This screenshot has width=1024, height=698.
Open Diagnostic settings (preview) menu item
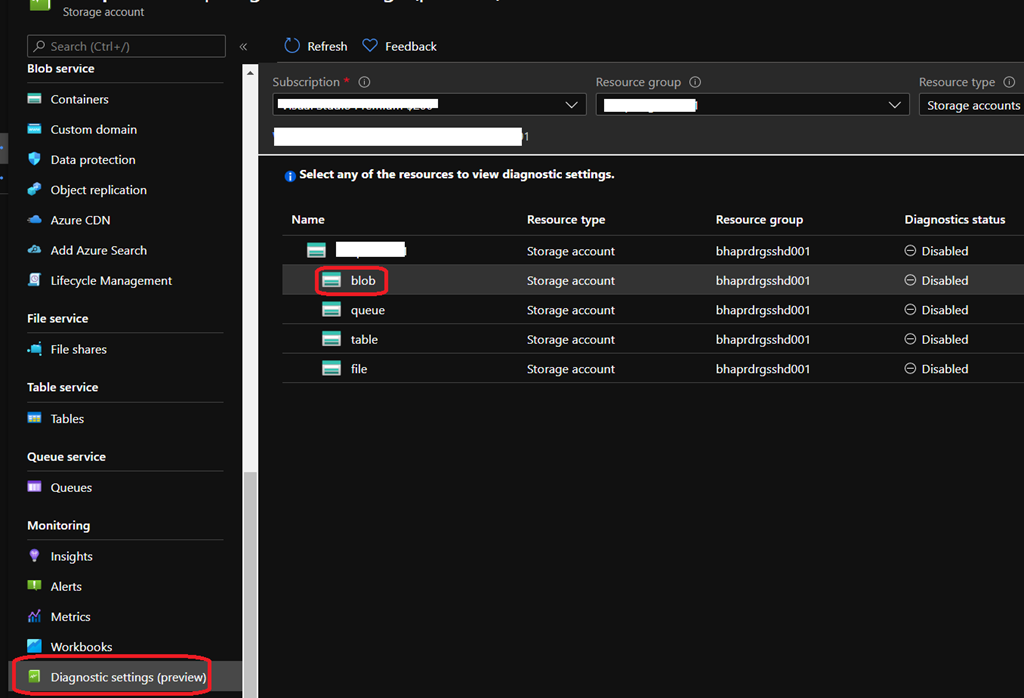[128, 677]
